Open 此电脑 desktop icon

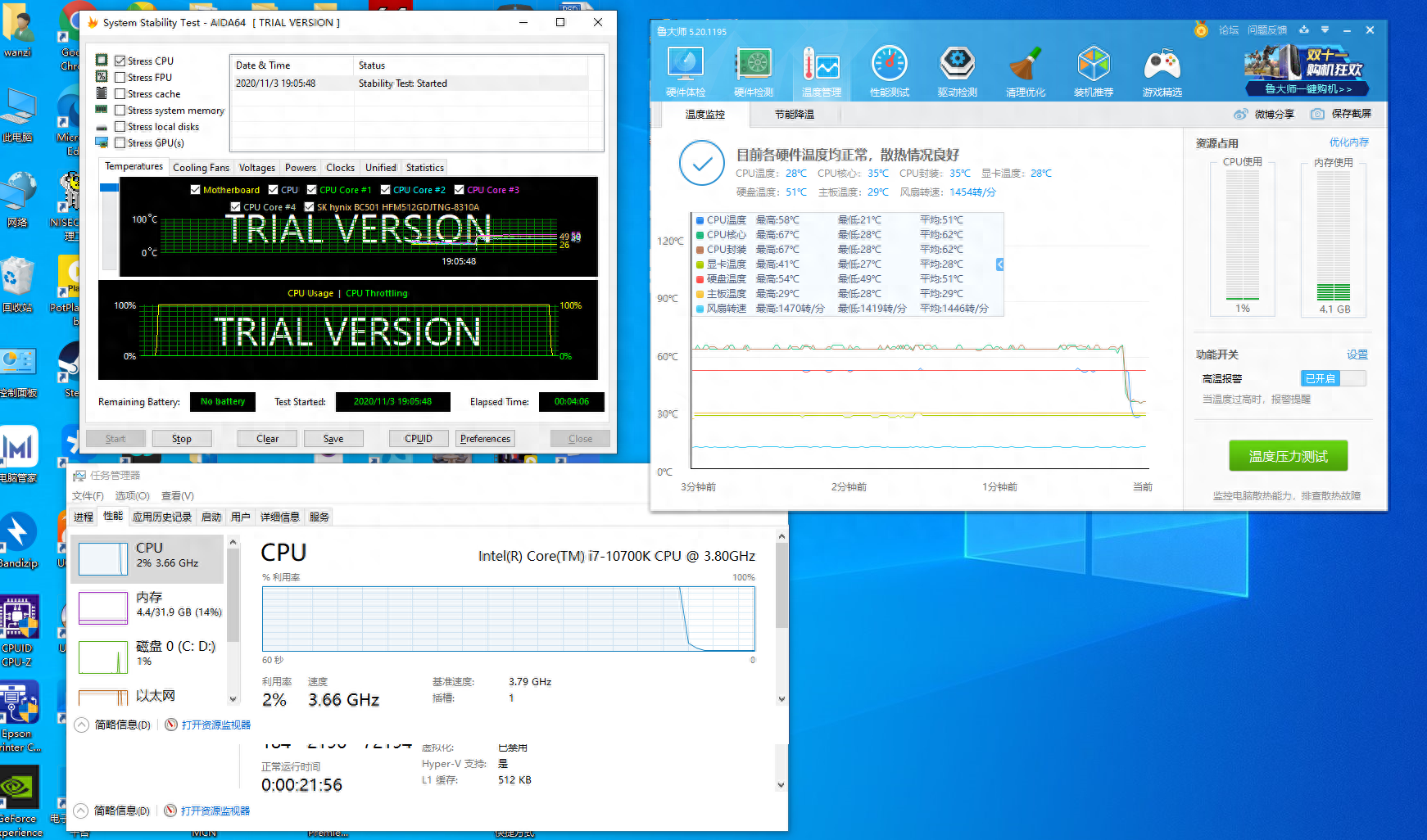[17, 115]
